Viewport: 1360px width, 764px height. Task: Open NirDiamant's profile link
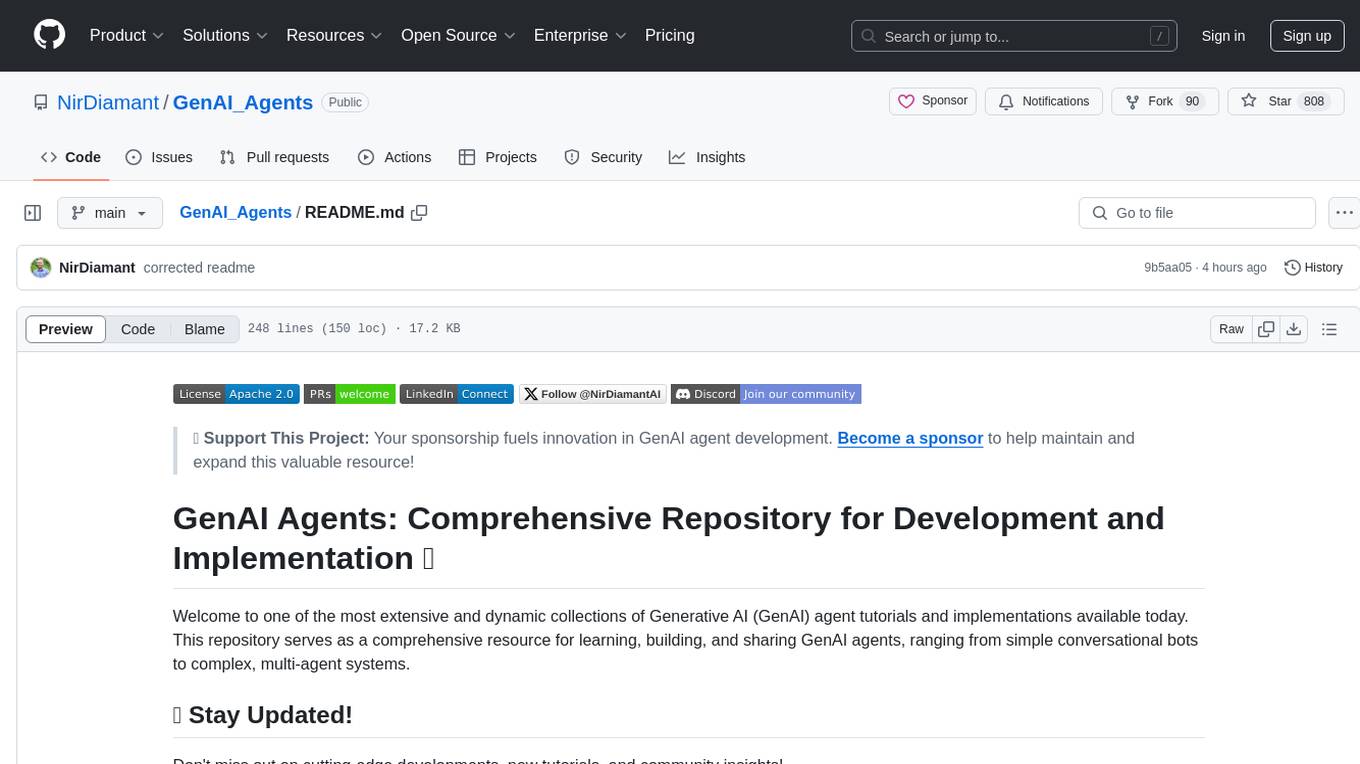point(108,102)
